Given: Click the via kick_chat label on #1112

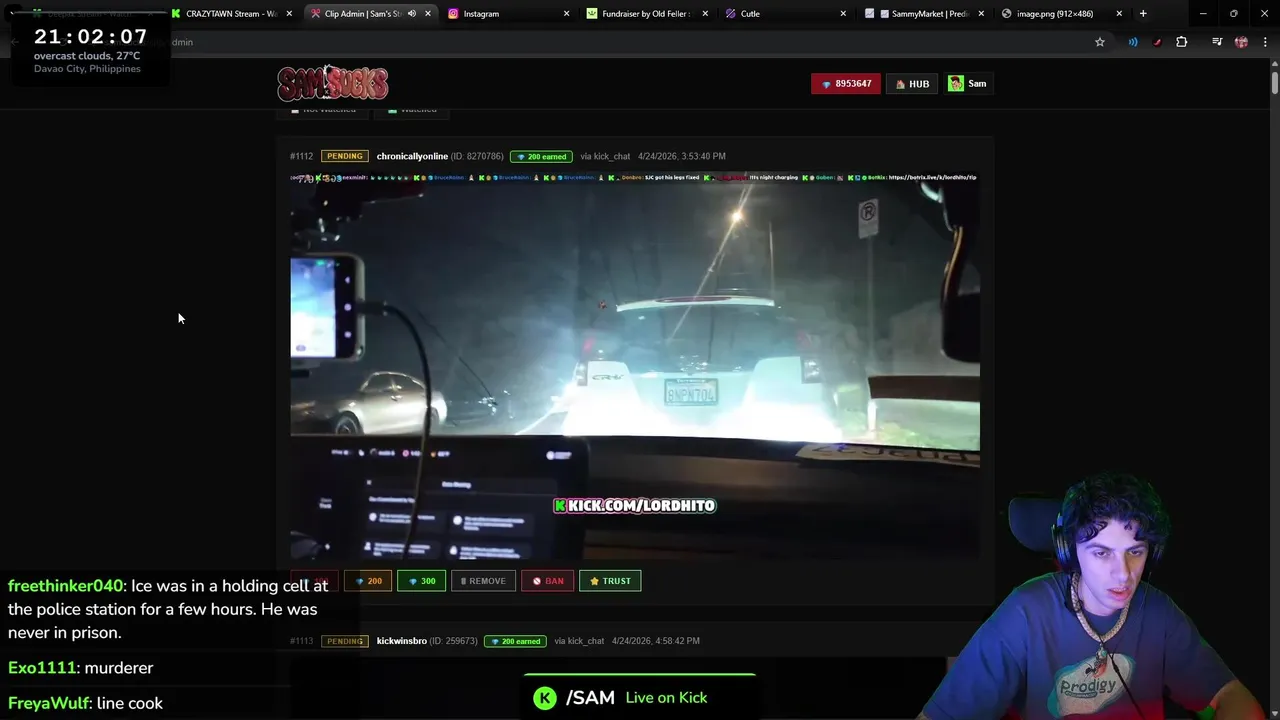Looking at the screenshot, I should click(x=605, y=156).
